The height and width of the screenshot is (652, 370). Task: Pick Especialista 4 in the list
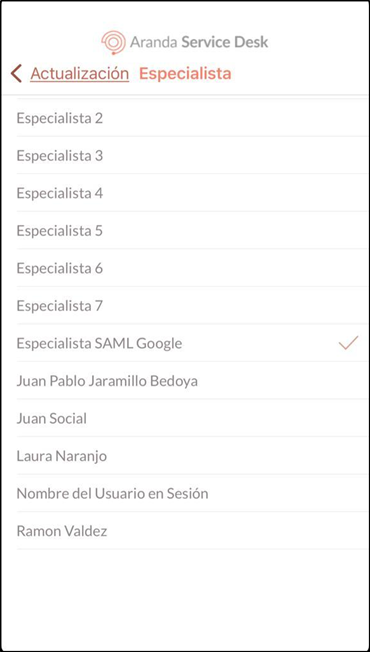click(x=192, y=193)
